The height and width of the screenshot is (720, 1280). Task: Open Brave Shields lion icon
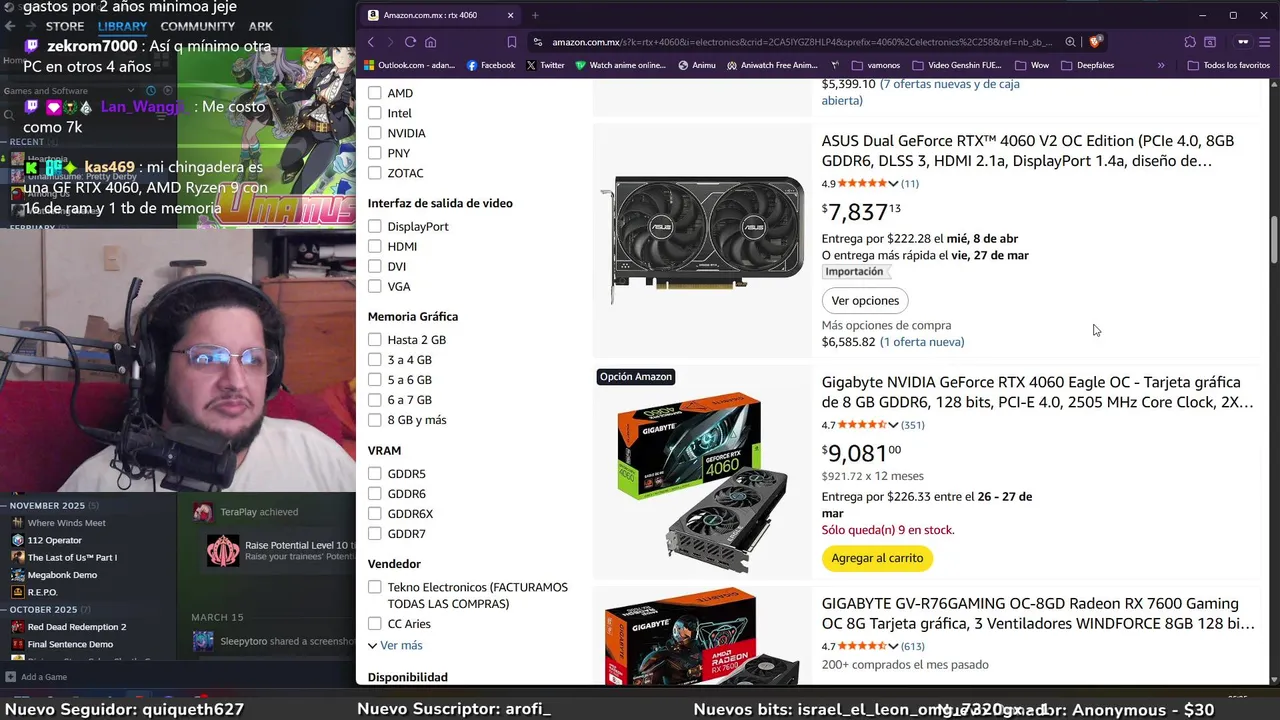tap(1095, 42)
